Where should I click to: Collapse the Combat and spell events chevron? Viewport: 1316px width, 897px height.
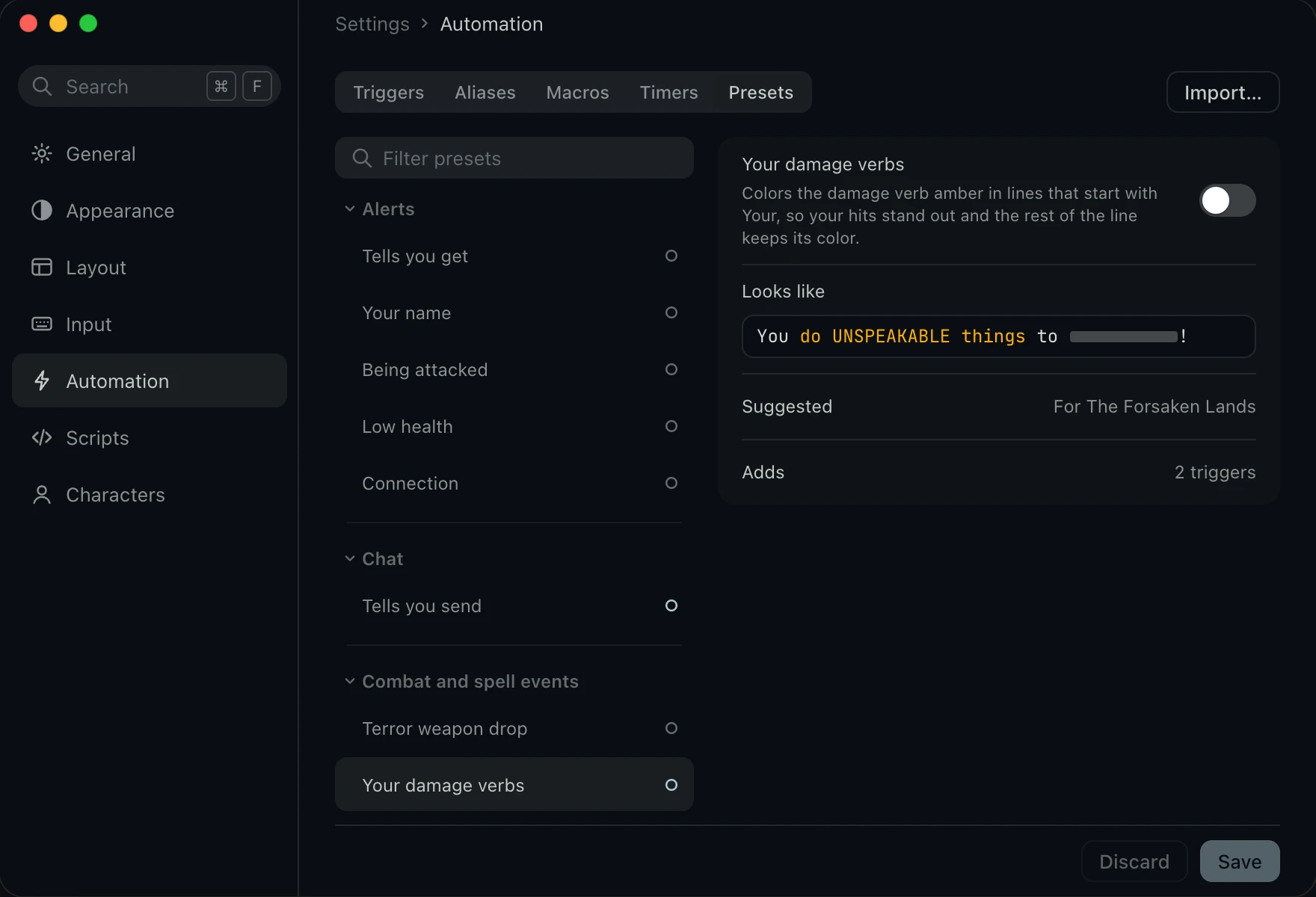(349, 681)
